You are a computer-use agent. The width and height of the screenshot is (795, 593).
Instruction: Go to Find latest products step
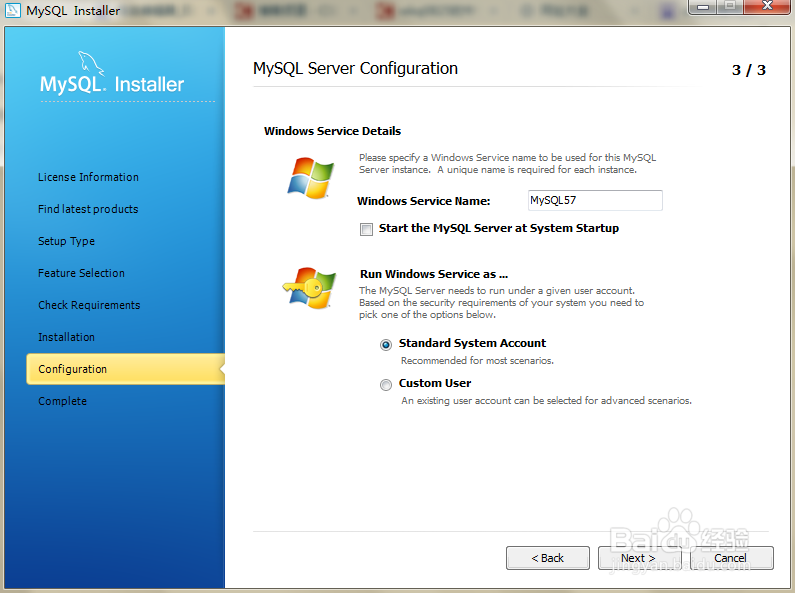pyautogui.click(x=88, y=209)
